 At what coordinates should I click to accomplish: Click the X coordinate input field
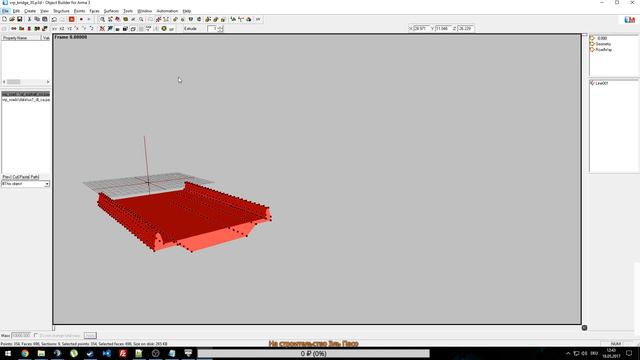[421, 29]
